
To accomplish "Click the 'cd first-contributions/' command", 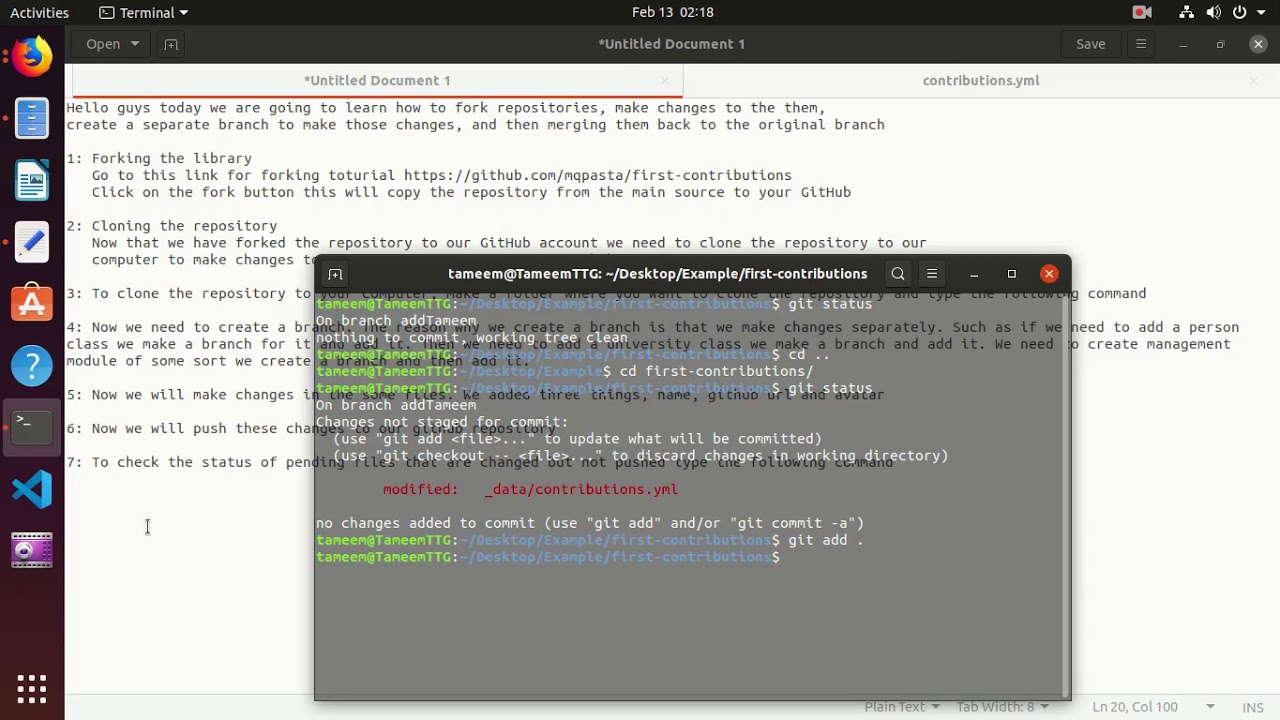I will tap(716, 371).
